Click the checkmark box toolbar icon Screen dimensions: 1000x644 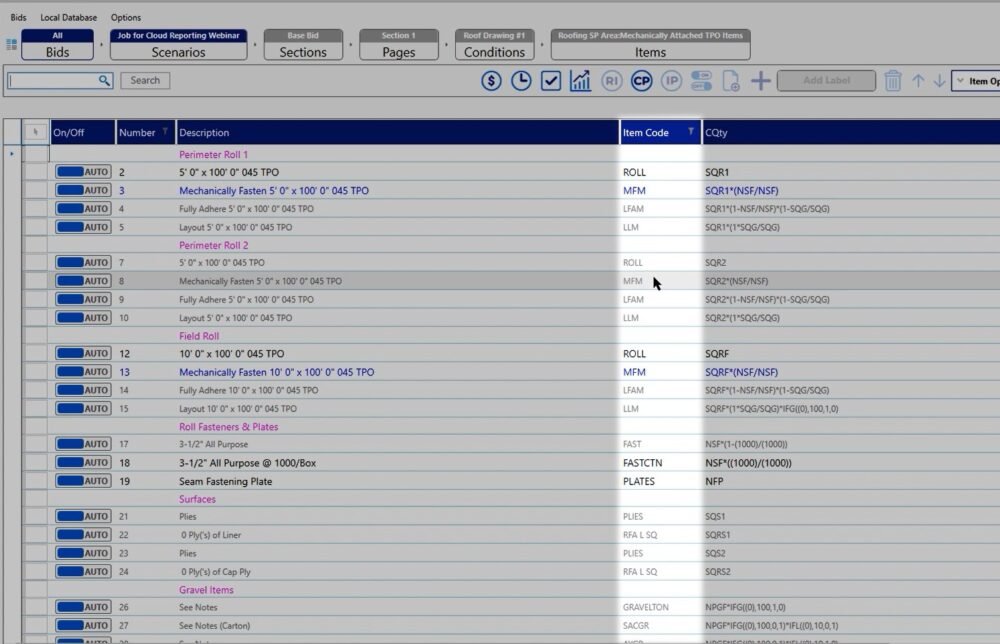(551, 81)
